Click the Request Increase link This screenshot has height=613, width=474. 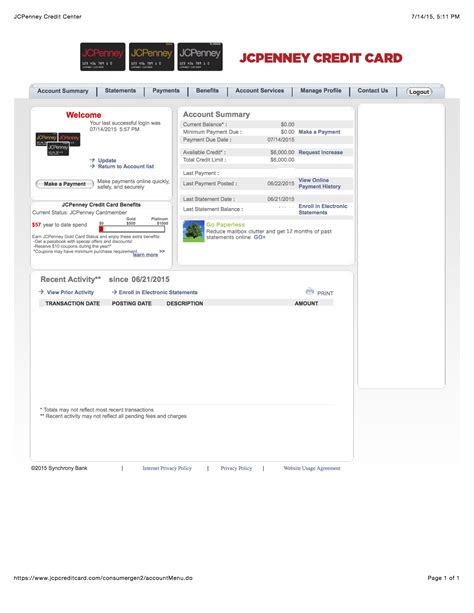point(320,152)
